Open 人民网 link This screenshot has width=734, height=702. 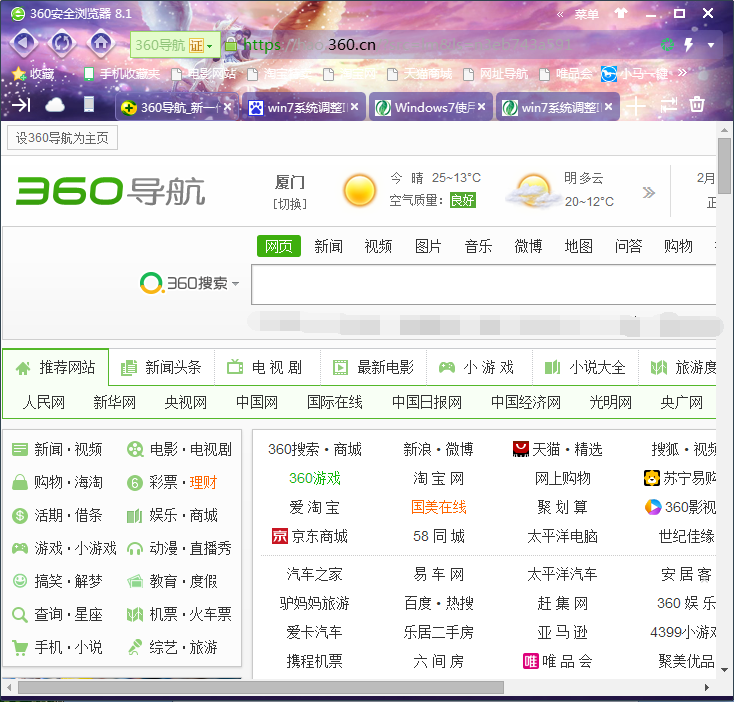pos(44,402)
